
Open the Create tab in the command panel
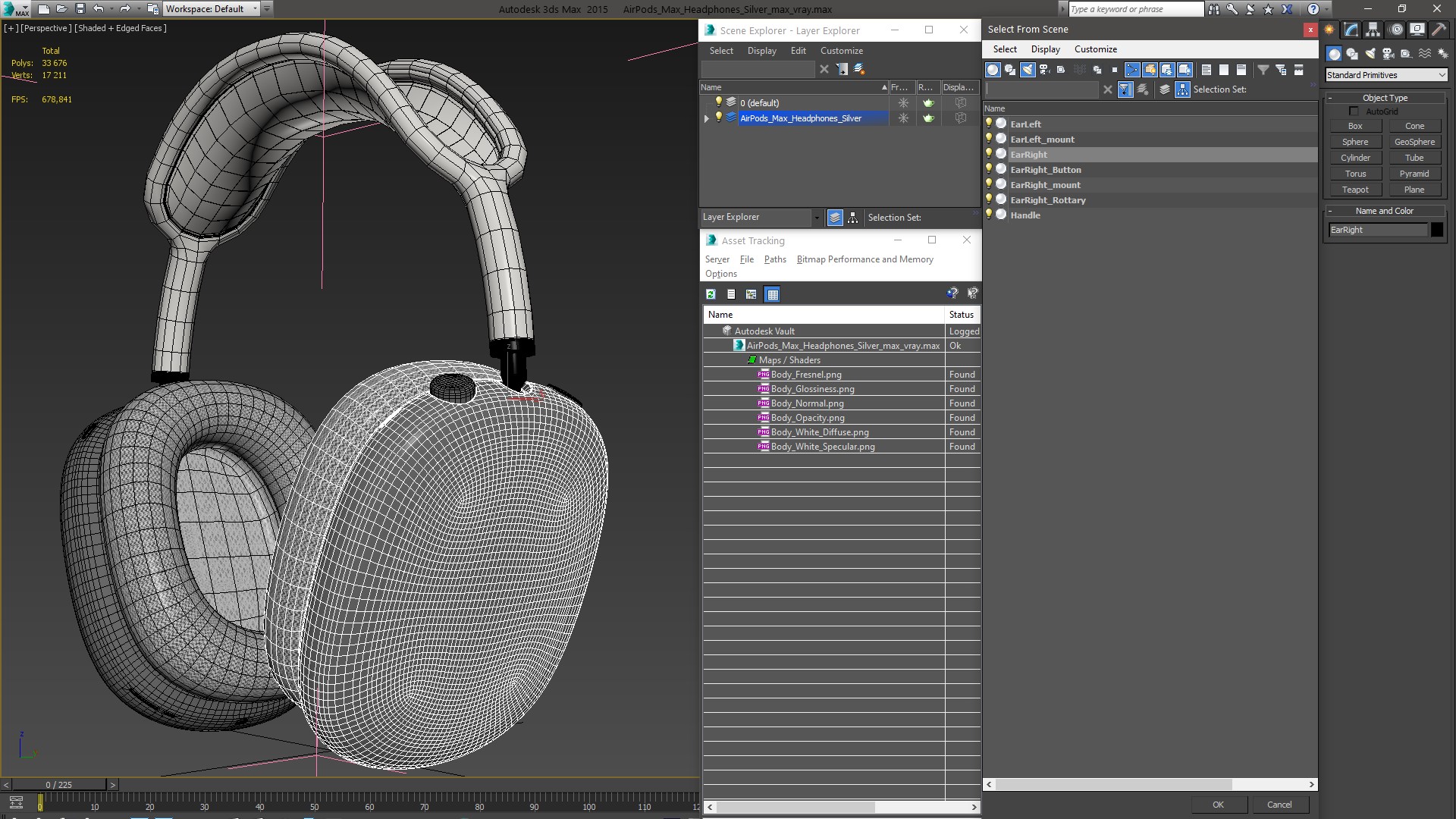(1329, 30)
